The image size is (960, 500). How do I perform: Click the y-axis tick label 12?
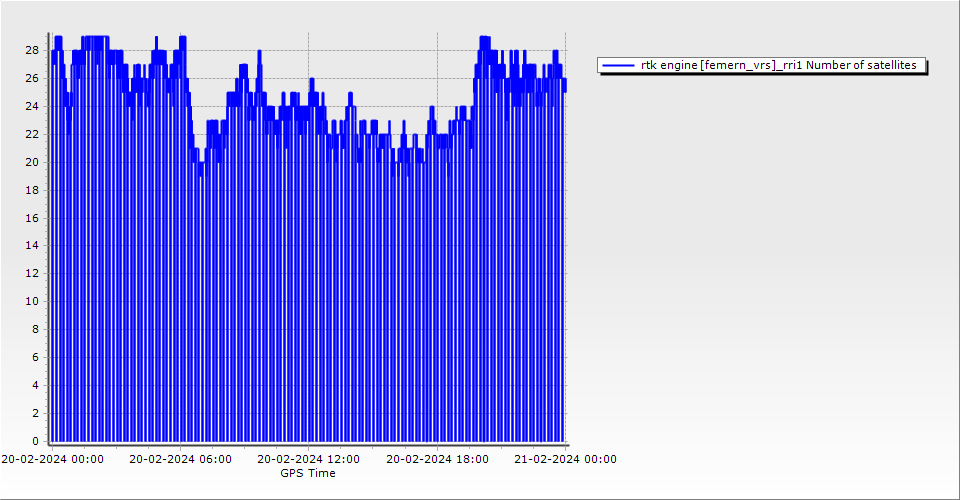tap(32, 273)
